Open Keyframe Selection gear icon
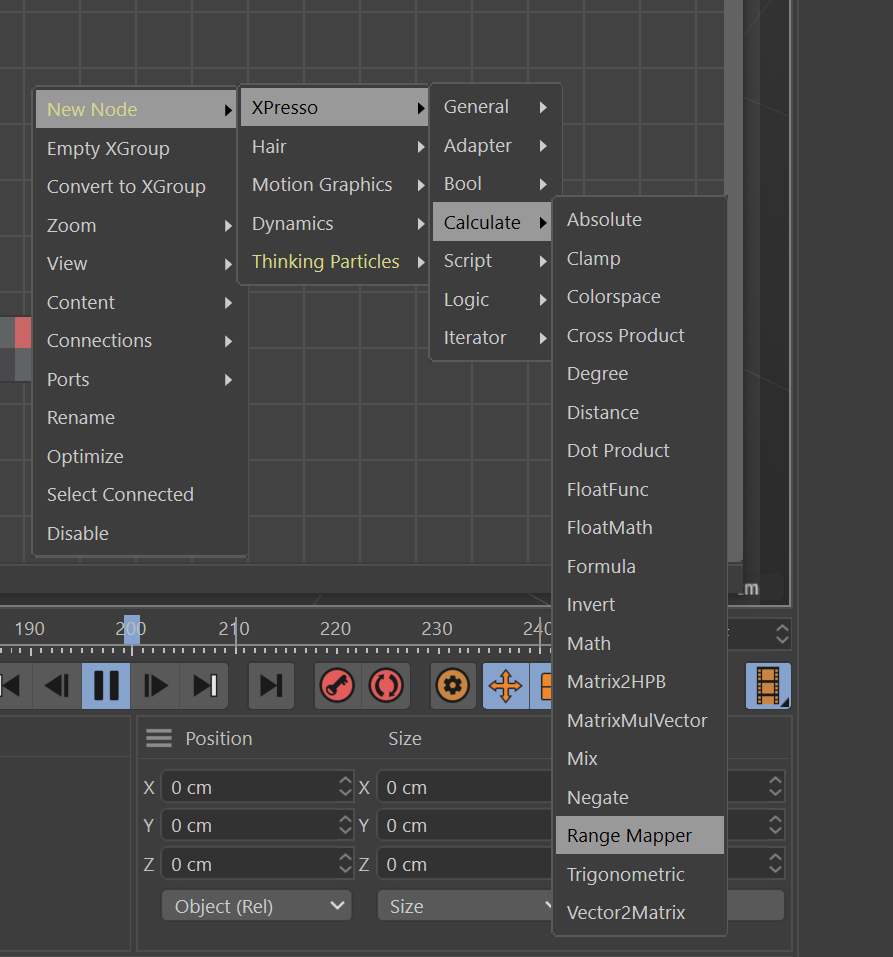This screenshot has width=893, height=957. (453, 686)
